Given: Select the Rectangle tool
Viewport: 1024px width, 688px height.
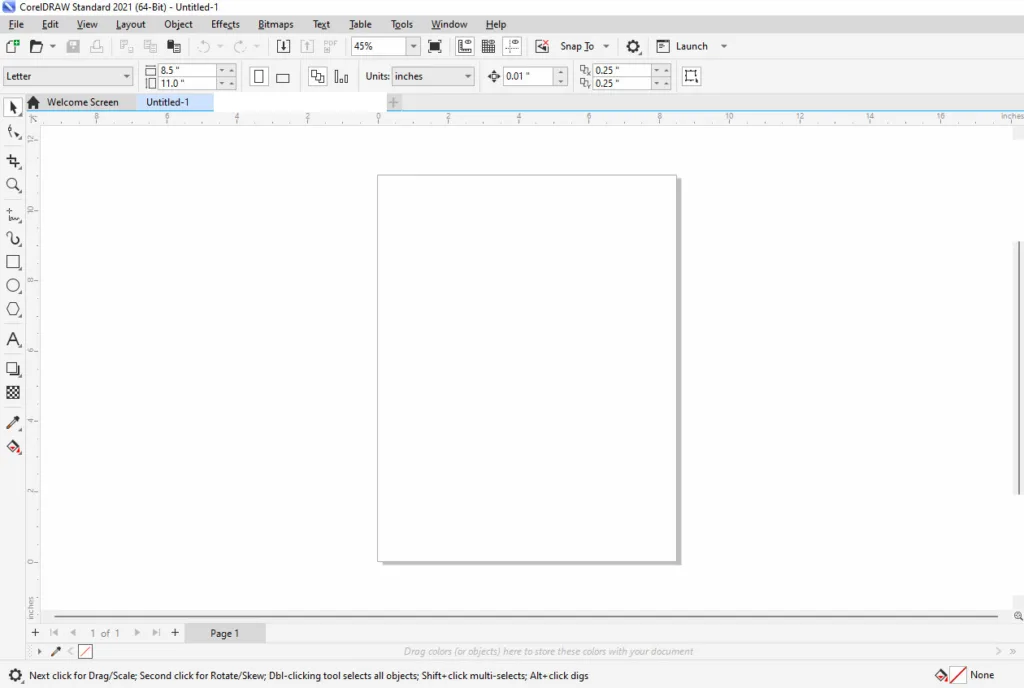Looking at the screenshot, I should tap(13, 262).
